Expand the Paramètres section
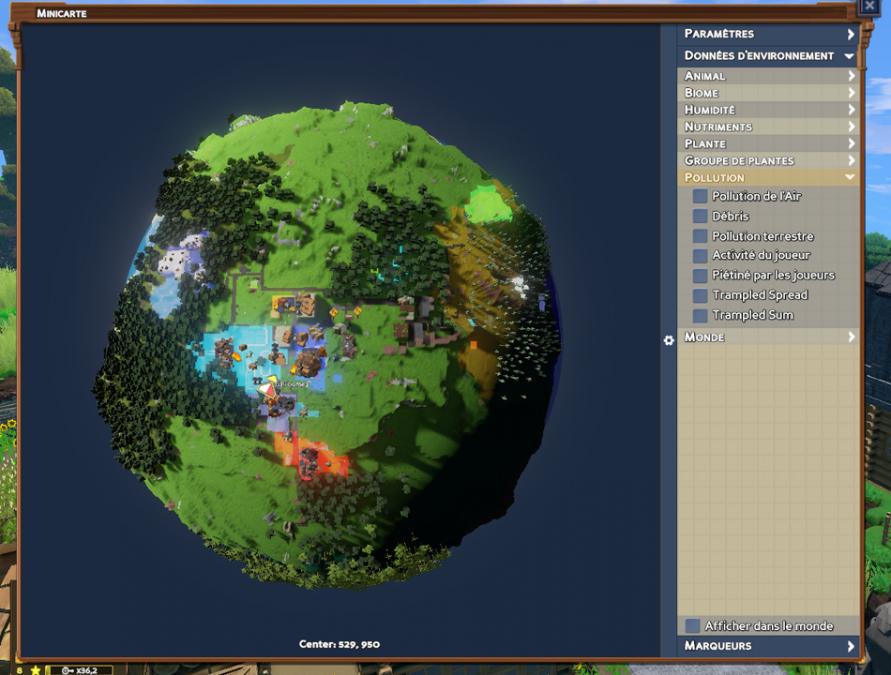The image size is (891, 675). pos(767,34)
